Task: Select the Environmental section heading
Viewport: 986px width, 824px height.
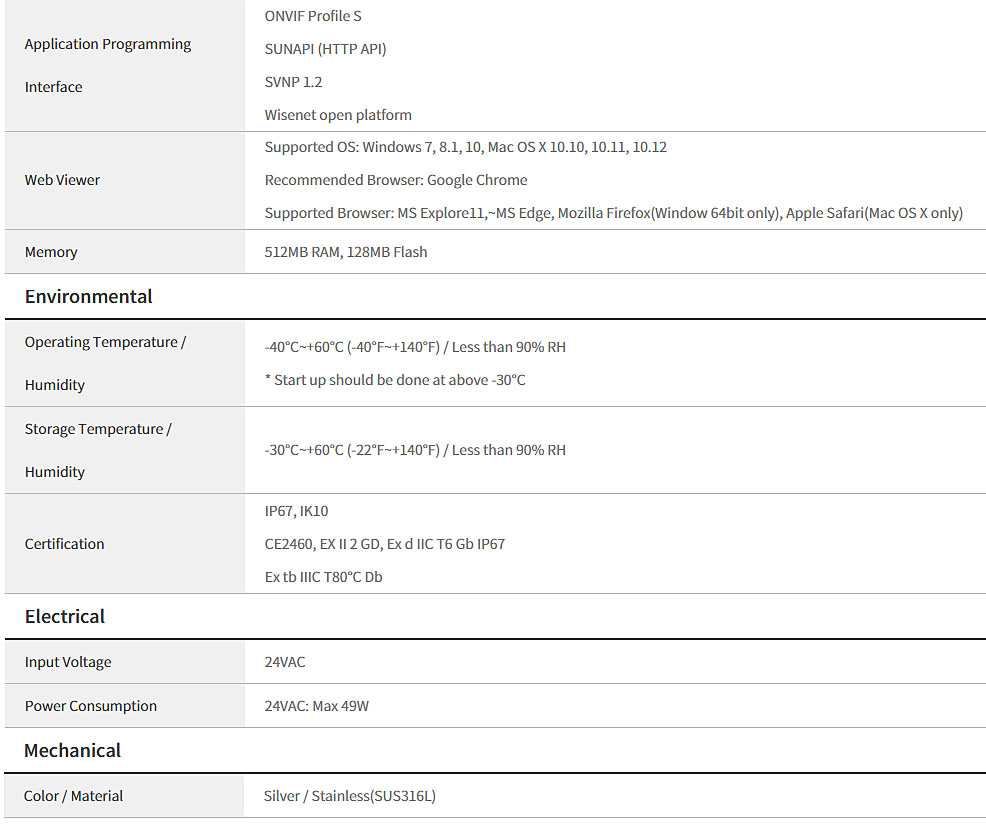Action: tap(89, 296)
